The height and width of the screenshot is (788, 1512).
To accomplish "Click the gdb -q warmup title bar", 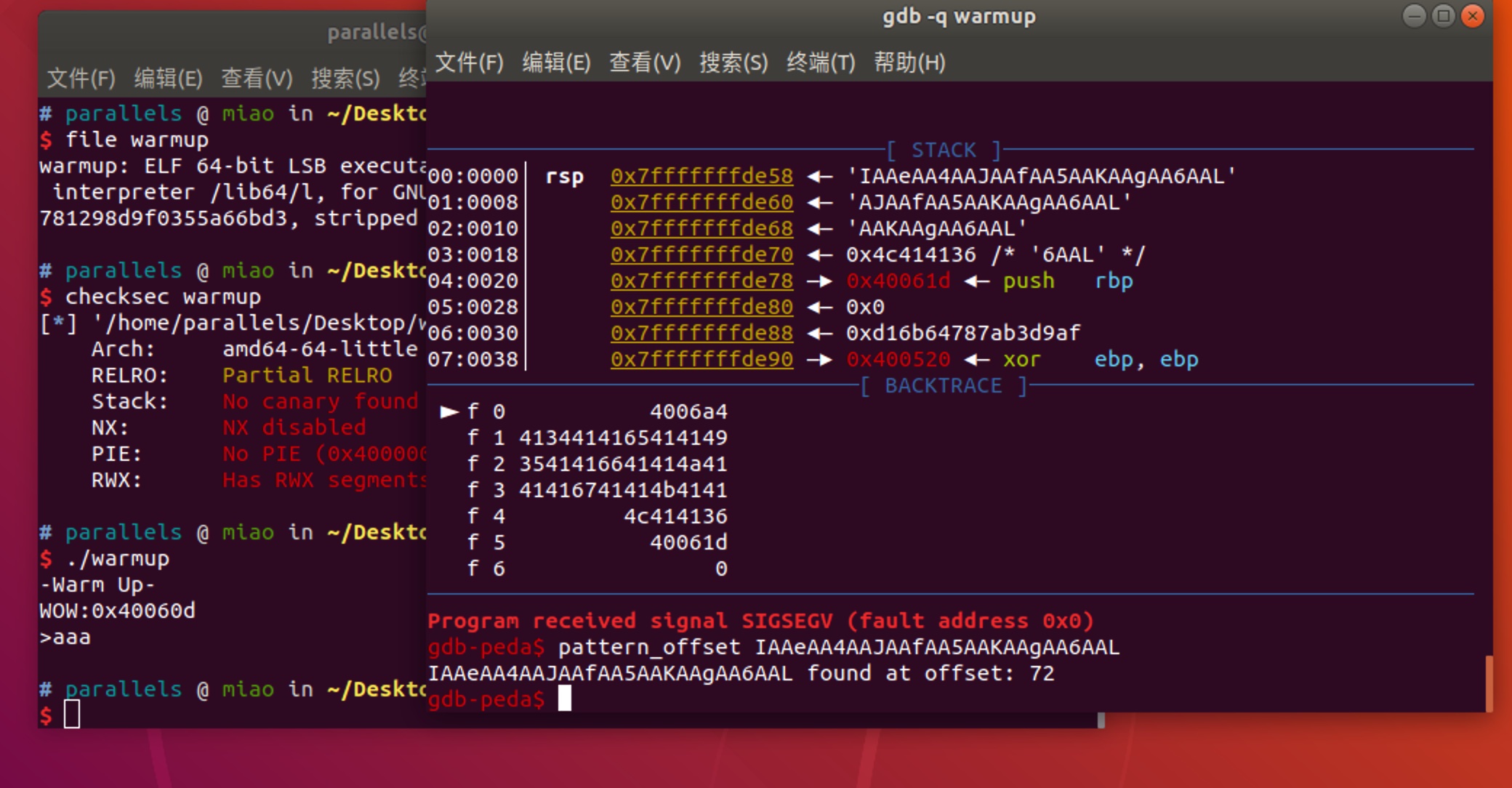I will [958, 16].
